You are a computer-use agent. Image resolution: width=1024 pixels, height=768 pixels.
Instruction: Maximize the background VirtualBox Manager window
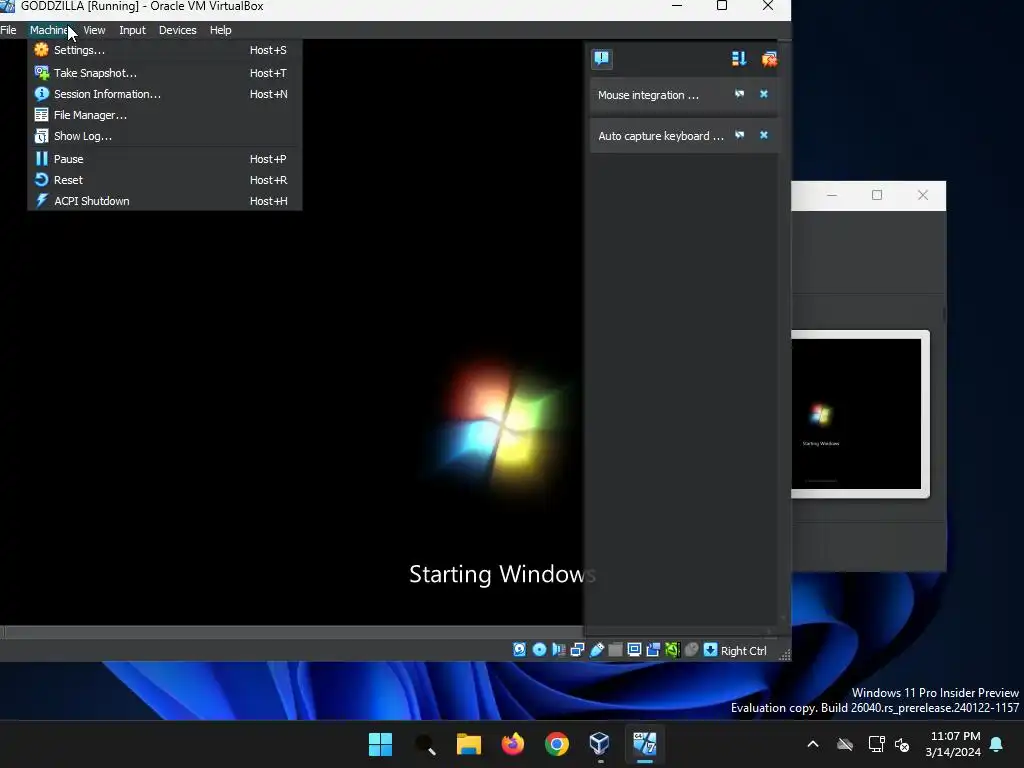coord(877,195)
